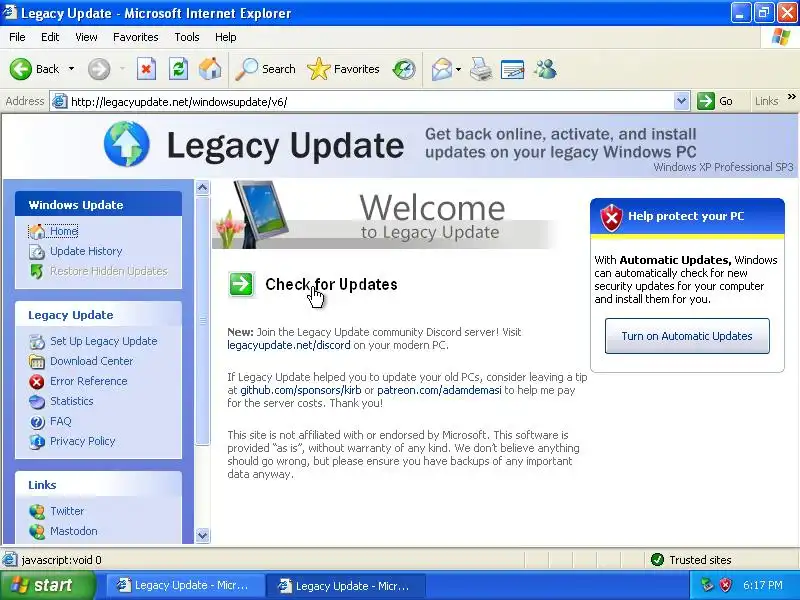Click the Trusted sites status bar zone

[x=691, y=560]
